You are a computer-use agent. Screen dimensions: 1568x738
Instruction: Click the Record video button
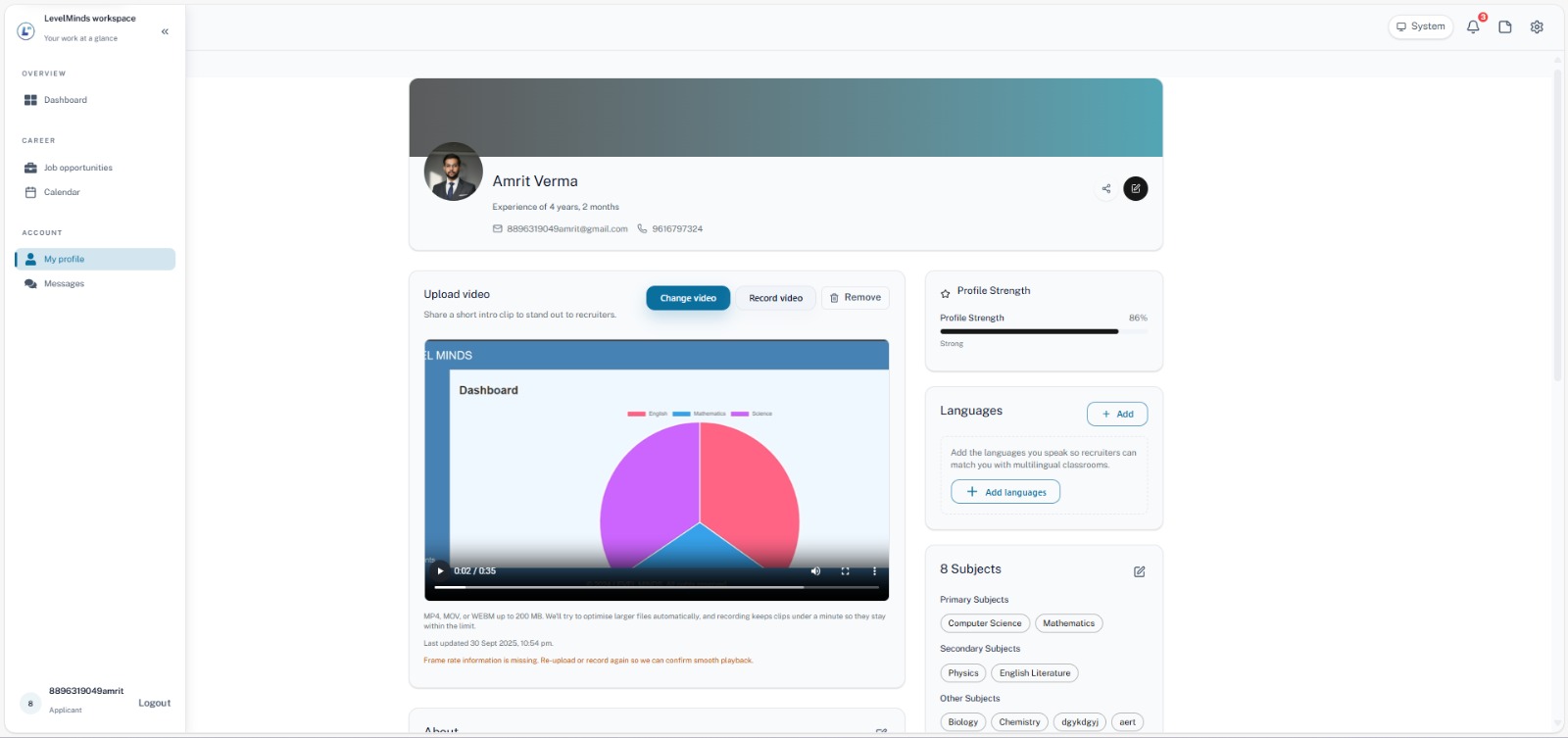(x=775, y=298)
